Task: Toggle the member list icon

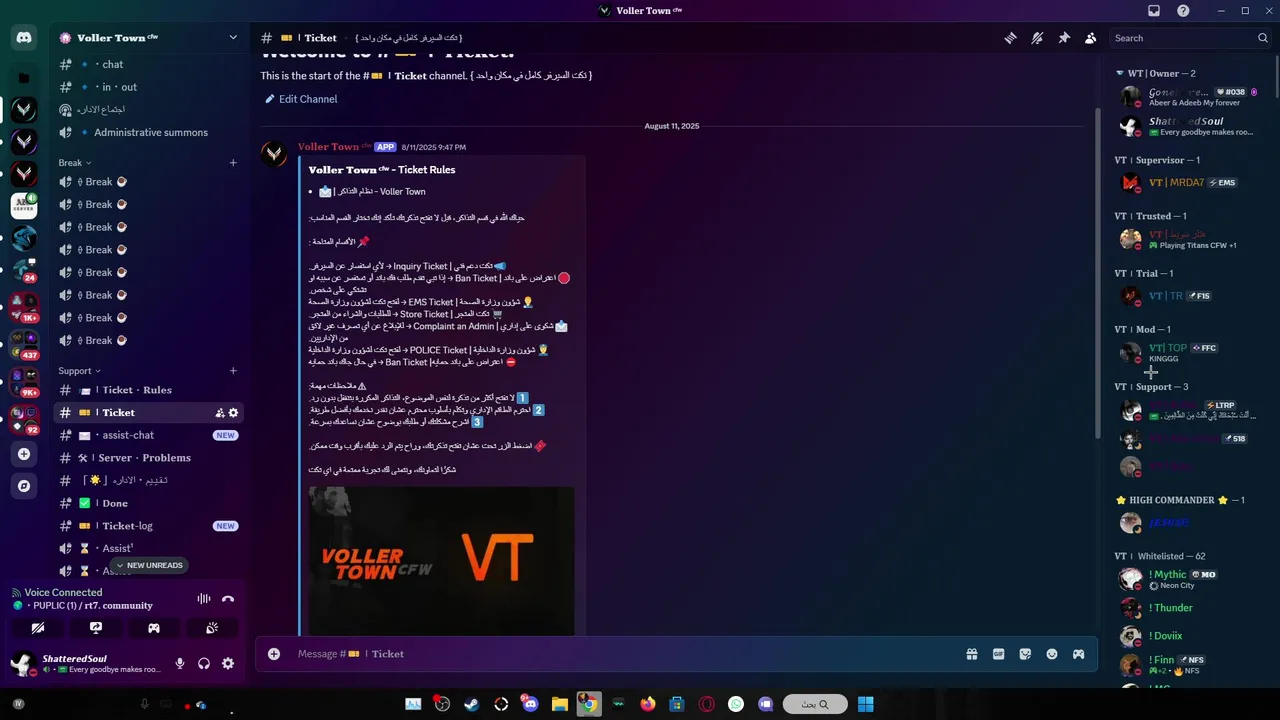Action: [x=1091, y=38]
